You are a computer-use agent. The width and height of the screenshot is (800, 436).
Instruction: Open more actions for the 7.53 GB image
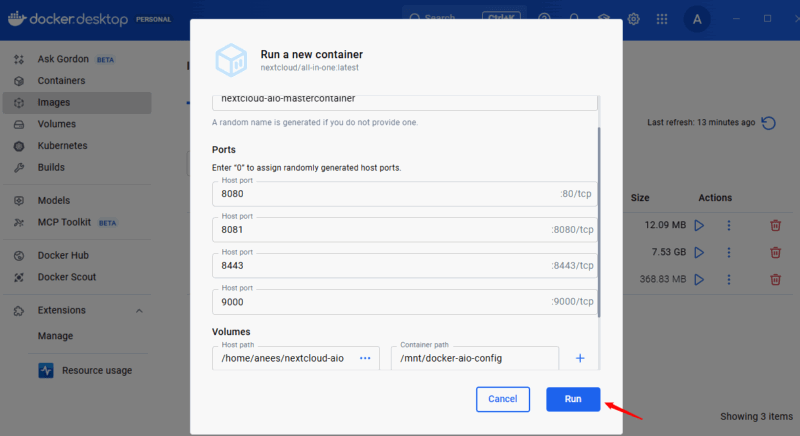pos(729,252)
